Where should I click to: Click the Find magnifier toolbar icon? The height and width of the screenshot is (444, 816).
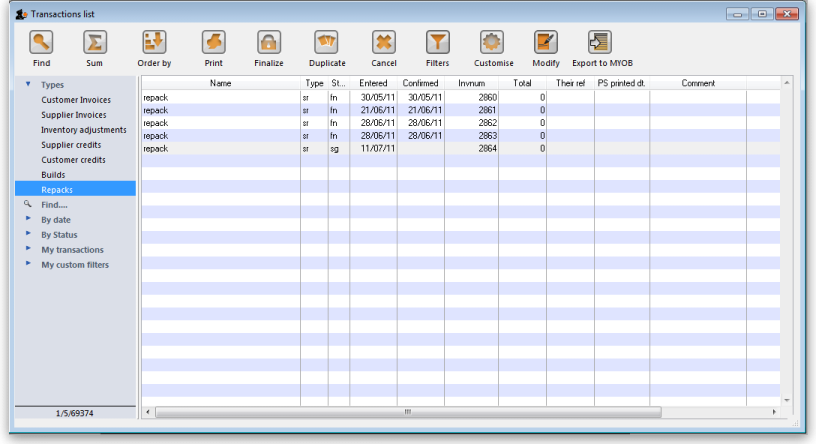[41, 42]
